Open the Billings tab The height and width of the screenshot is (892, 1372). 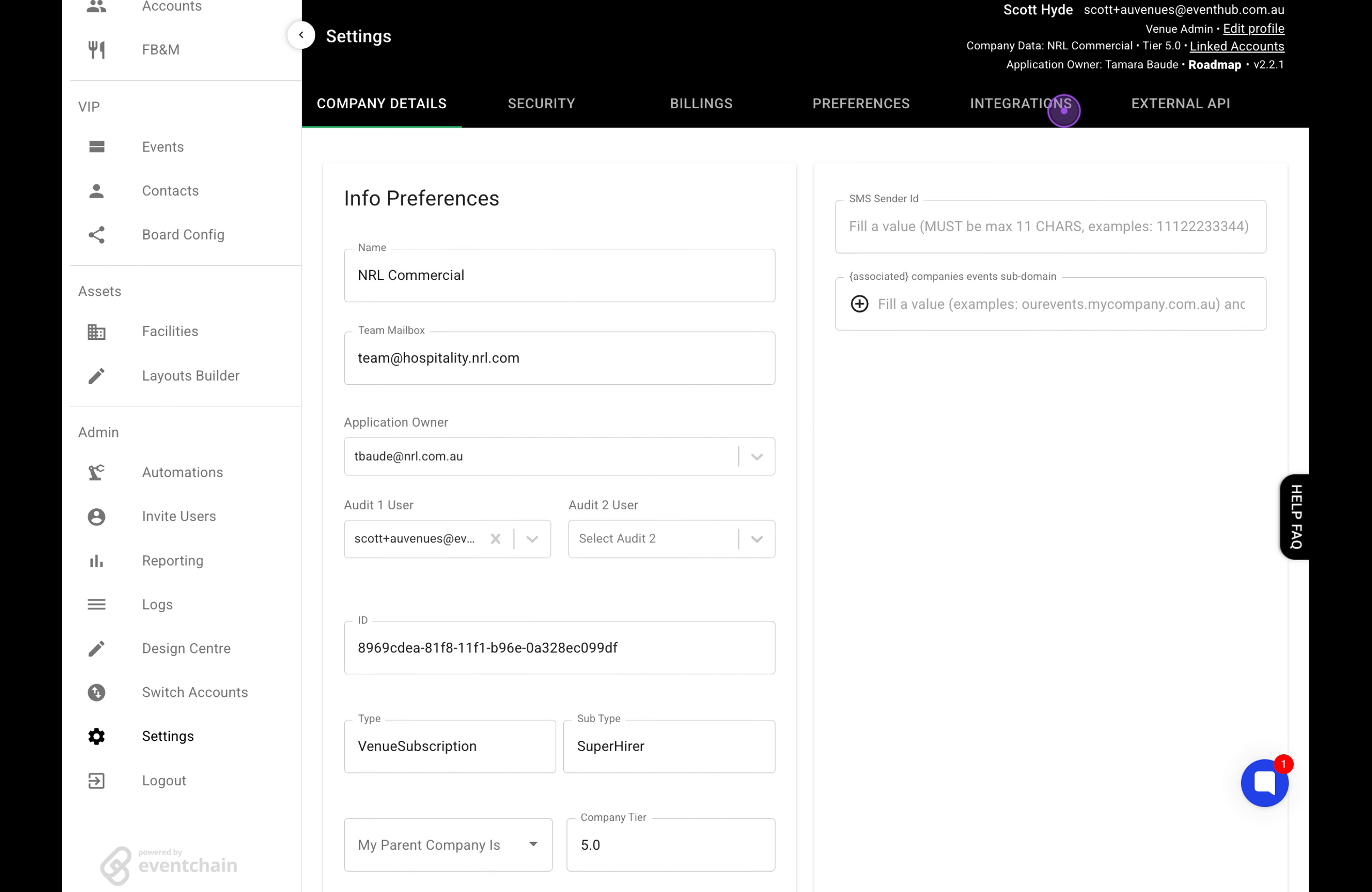pyautogui.click(x=701, y=103)
